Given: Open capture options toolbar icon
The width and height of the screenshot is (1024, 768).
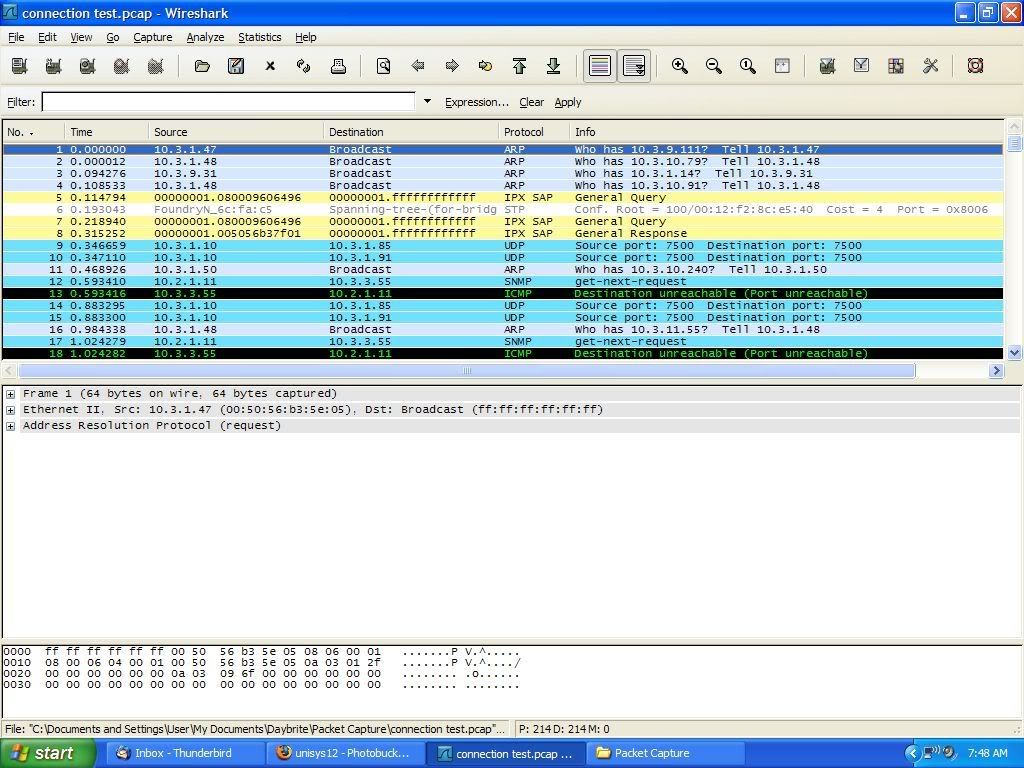Looking at the screenshot, I should pos(54,66).
